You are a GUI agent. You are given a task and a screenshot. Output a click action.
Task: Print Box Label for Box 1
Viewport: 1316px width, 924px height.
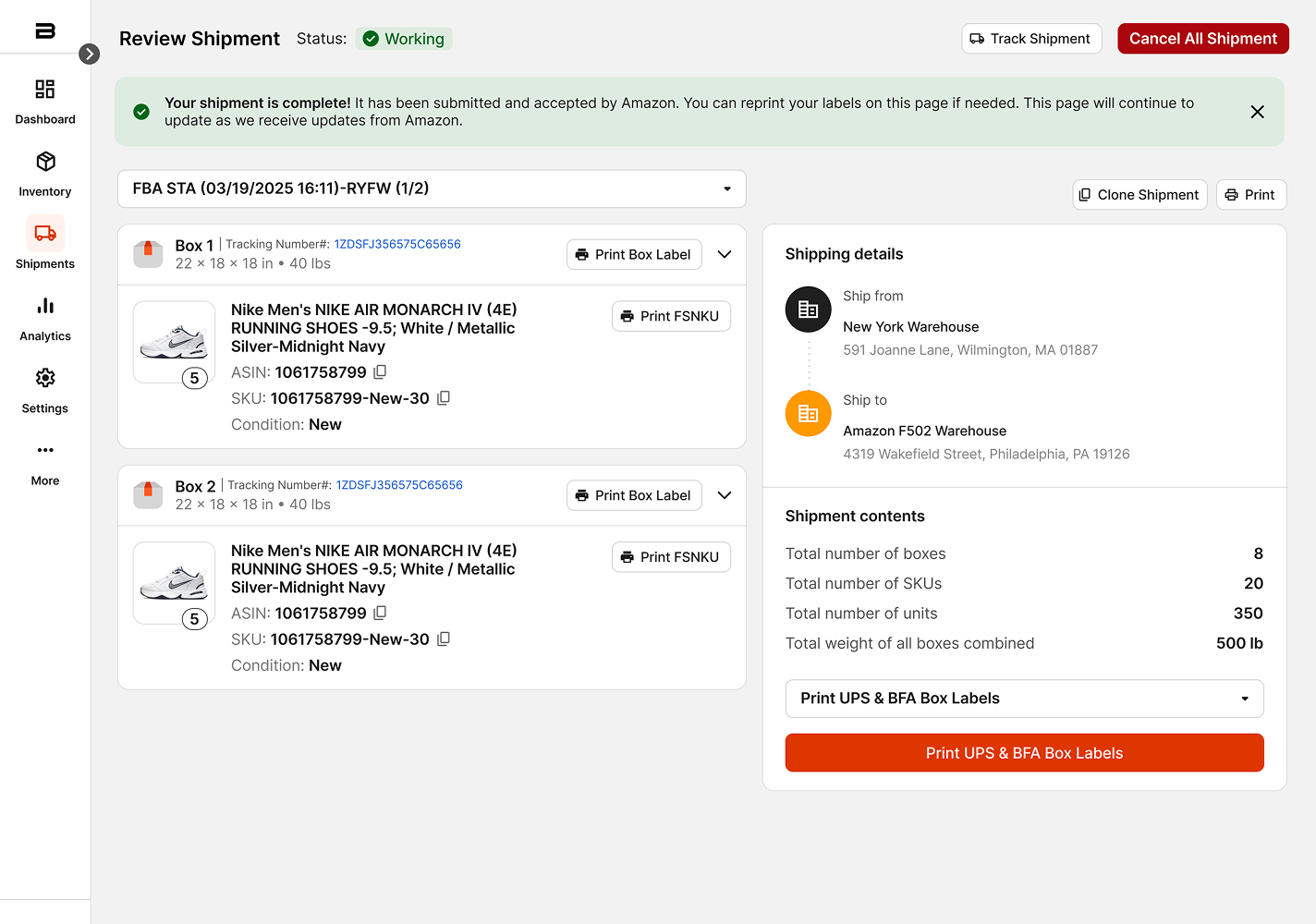coord(634,255)
